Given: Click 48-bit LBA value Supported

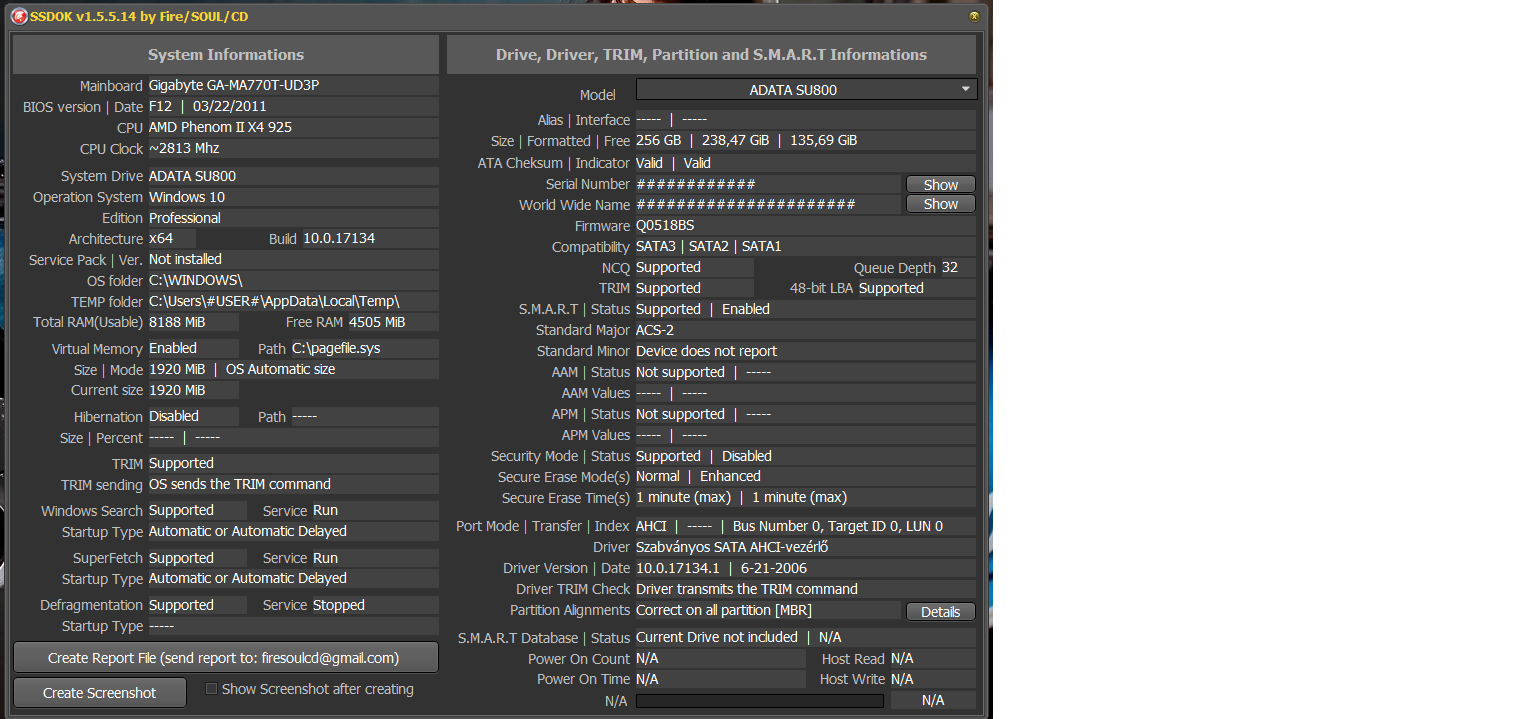Looking at the screenshot, I should click(917, 289).
